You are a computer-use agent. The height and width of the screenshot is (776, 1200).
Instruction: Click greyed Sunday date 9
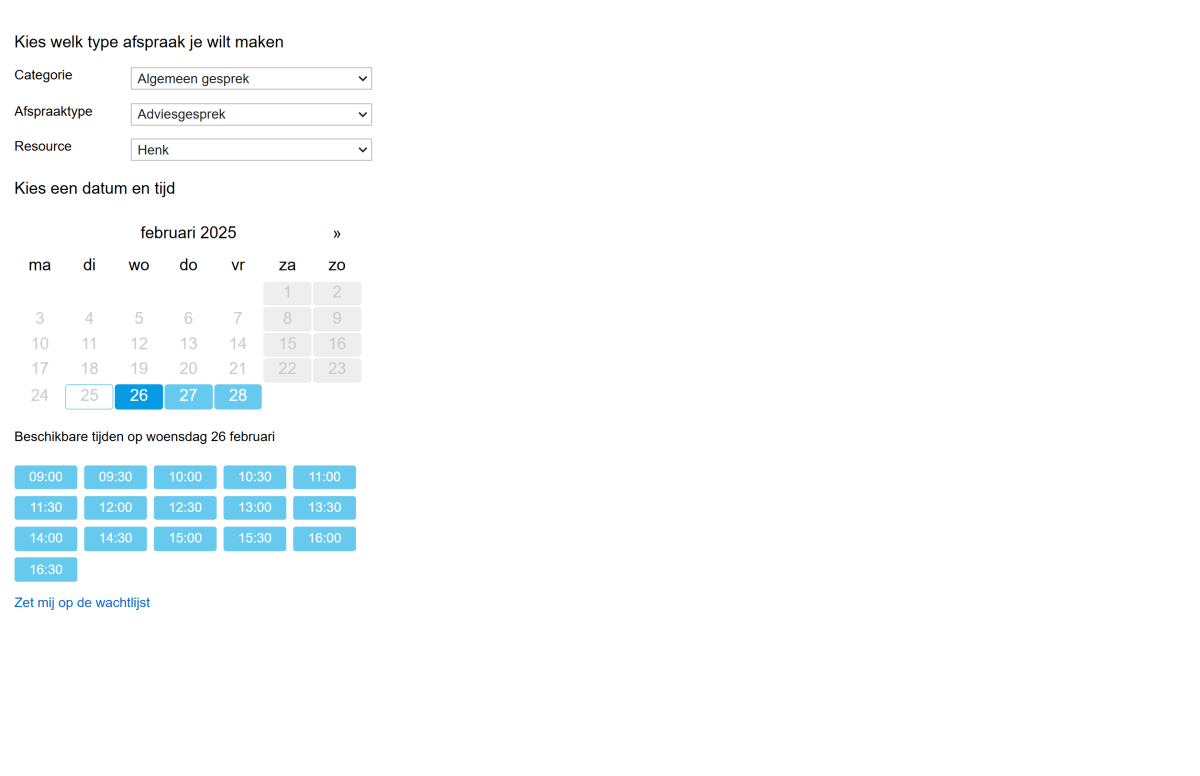click(337, 319)
